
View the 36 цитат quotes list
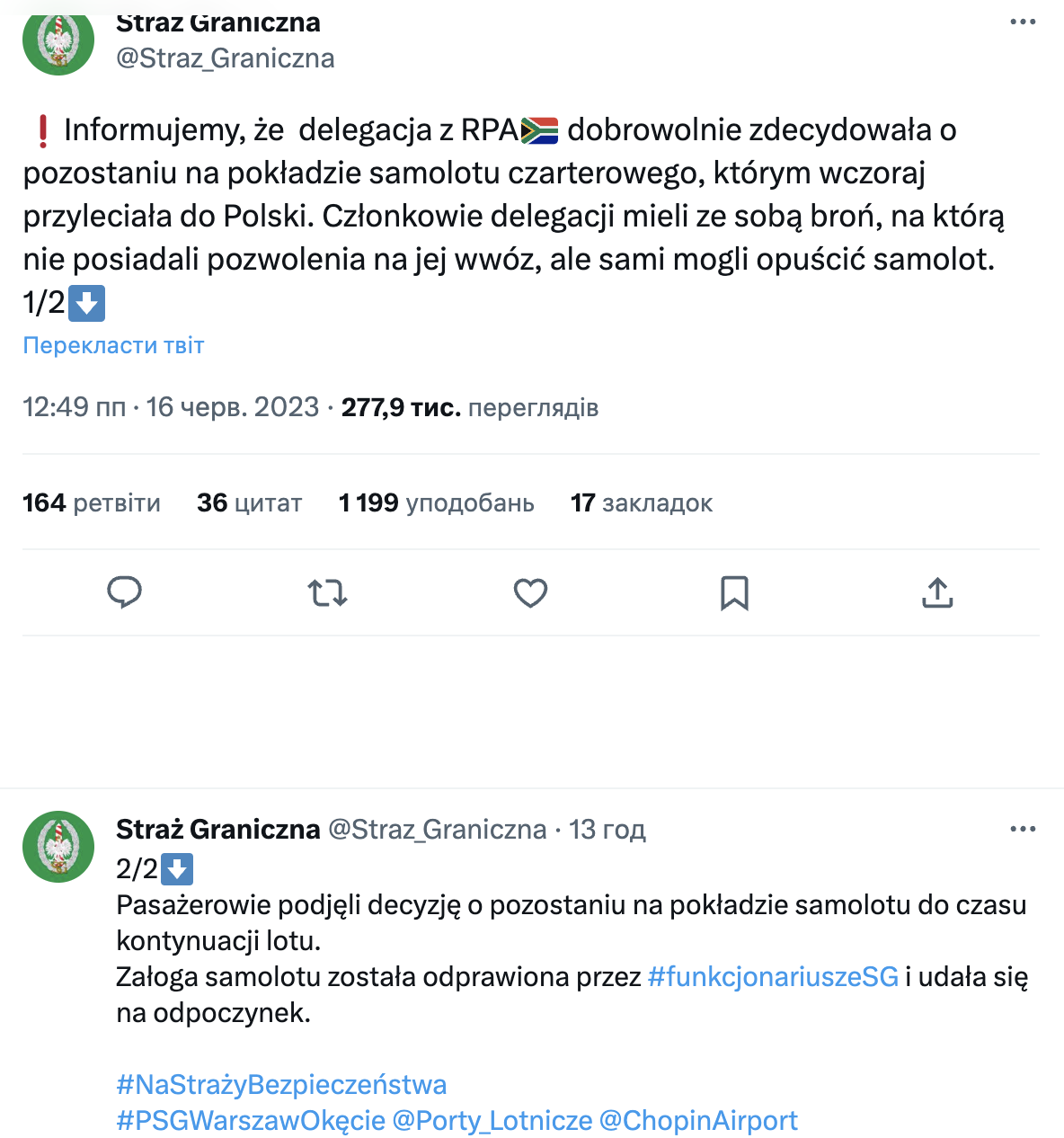(250, 502)
